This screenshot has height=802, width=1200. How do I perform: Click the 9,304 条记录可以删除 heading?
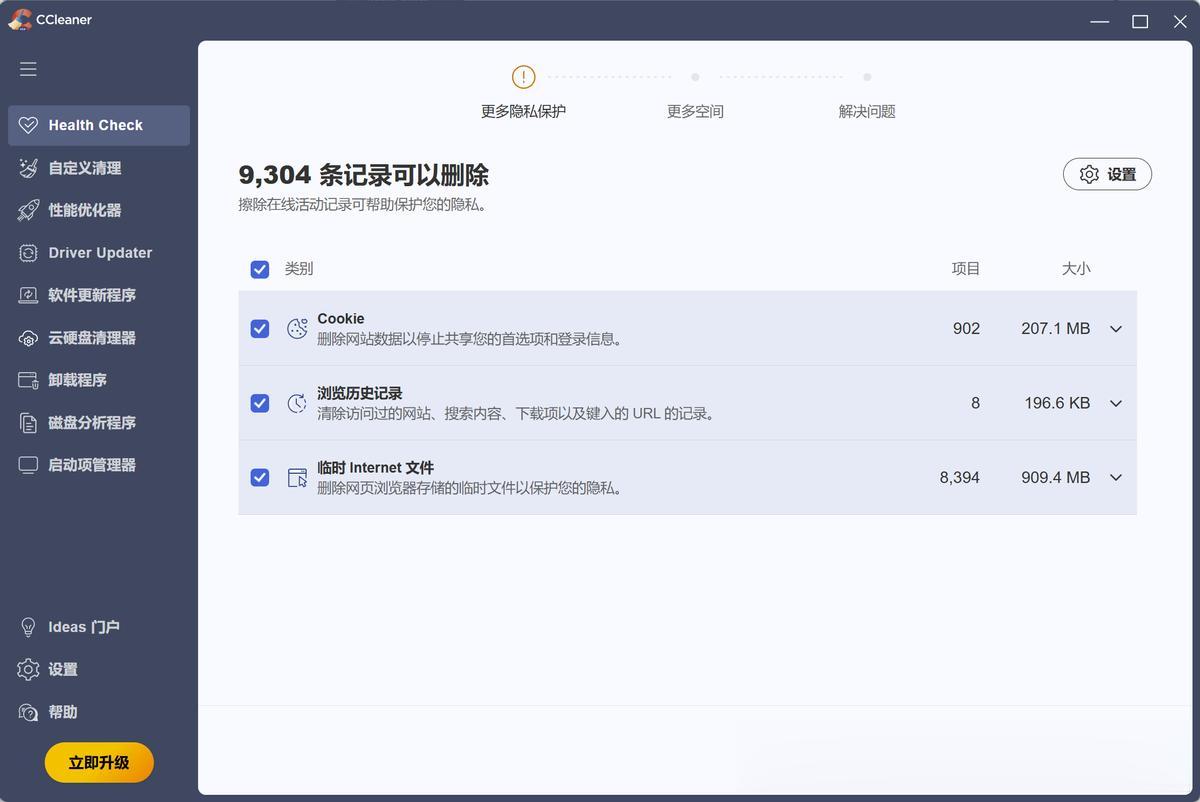click(x=364, y=175)
